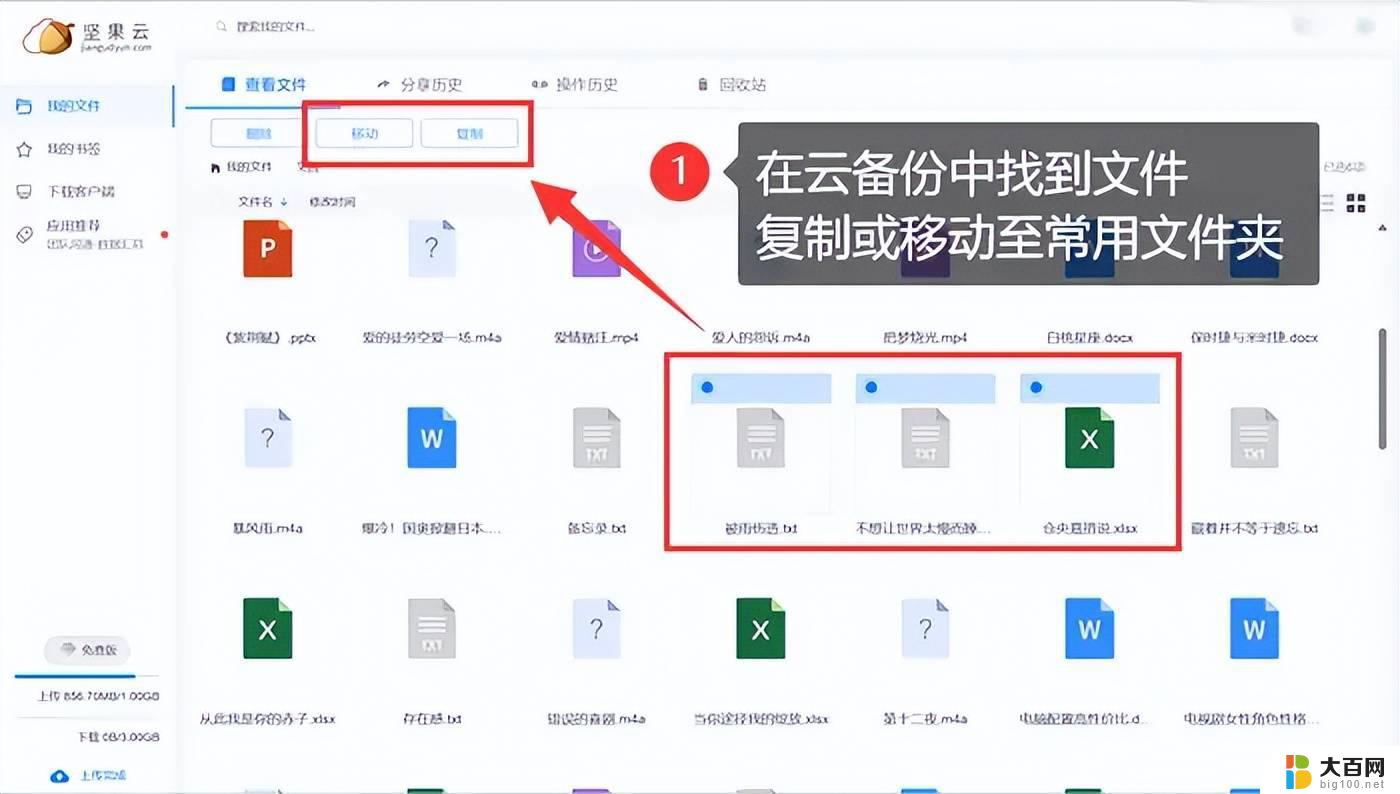Select the Excel icon above 从此我是你的赤子.xlsx
Viewport: 1400px width, 794px height.
click(268, 629)
